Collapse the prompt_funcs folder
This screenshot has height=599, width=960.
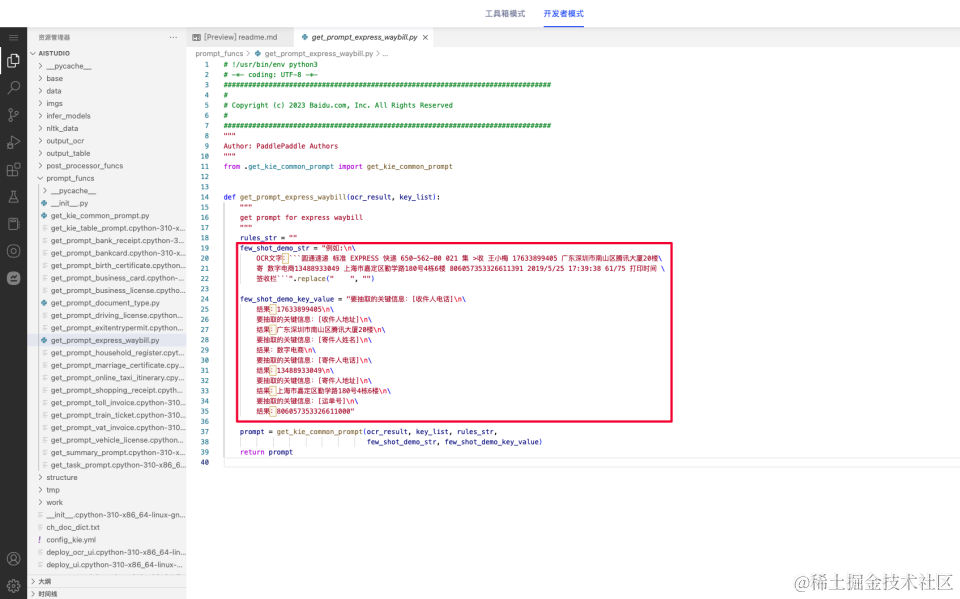click(x=70, y=178)
